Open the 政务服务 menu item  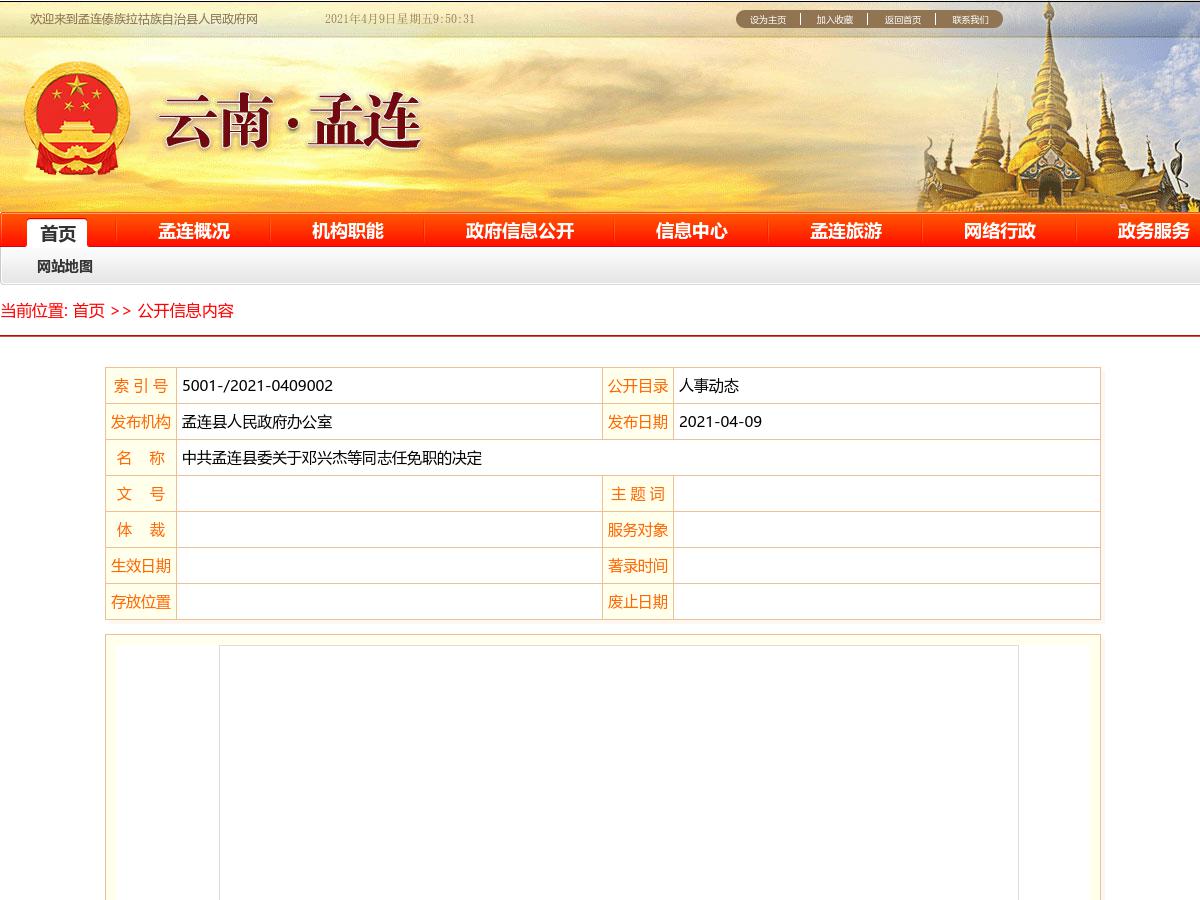[1154, 231]
